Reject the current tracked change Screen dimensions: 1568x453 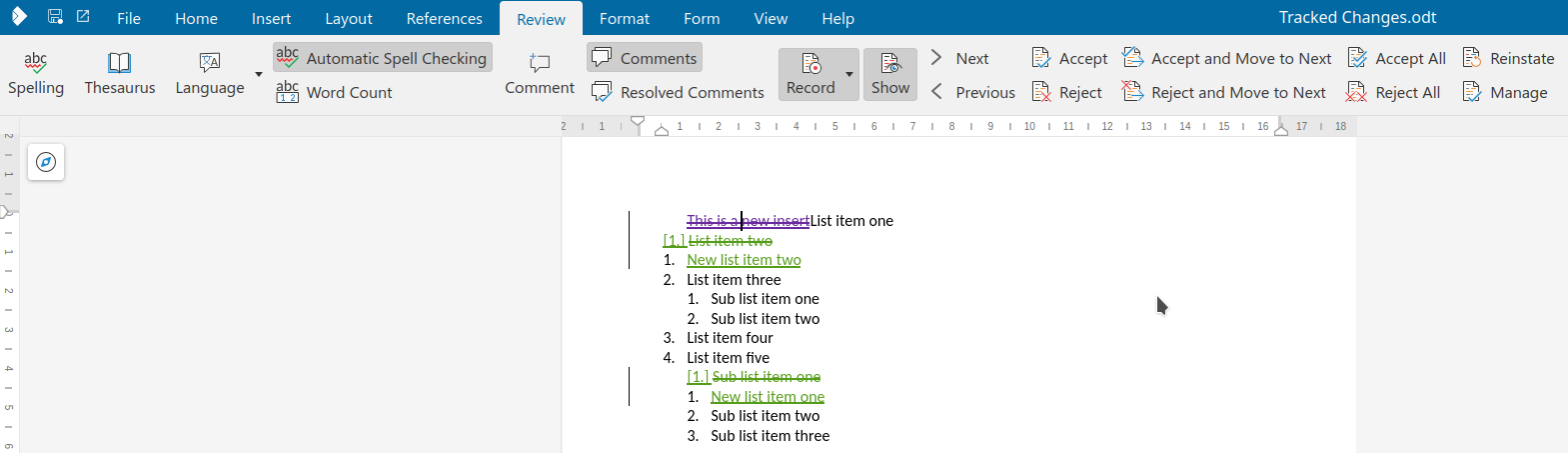tap(1066, 92)
